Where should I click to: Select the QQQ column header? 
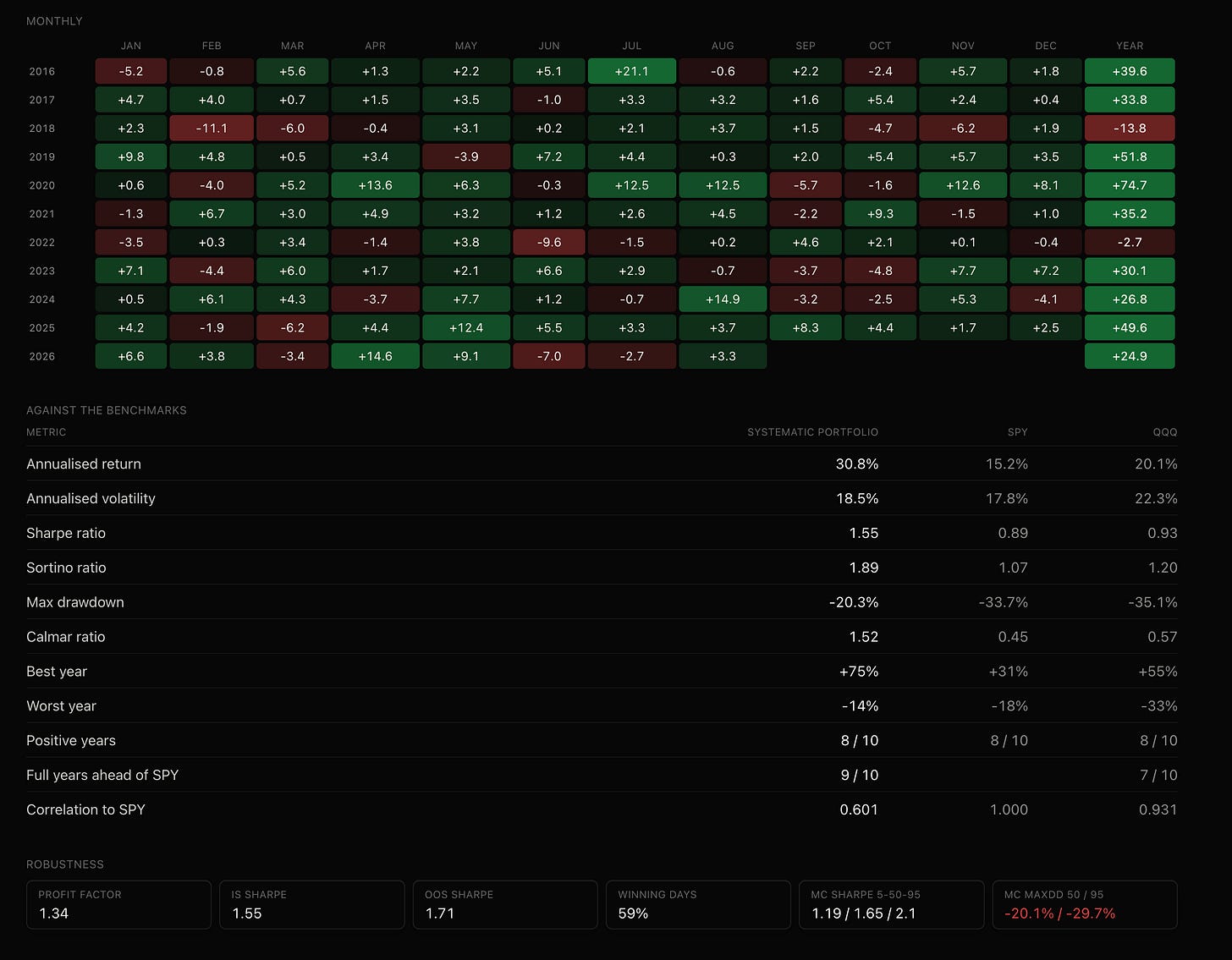[1164, 432]
